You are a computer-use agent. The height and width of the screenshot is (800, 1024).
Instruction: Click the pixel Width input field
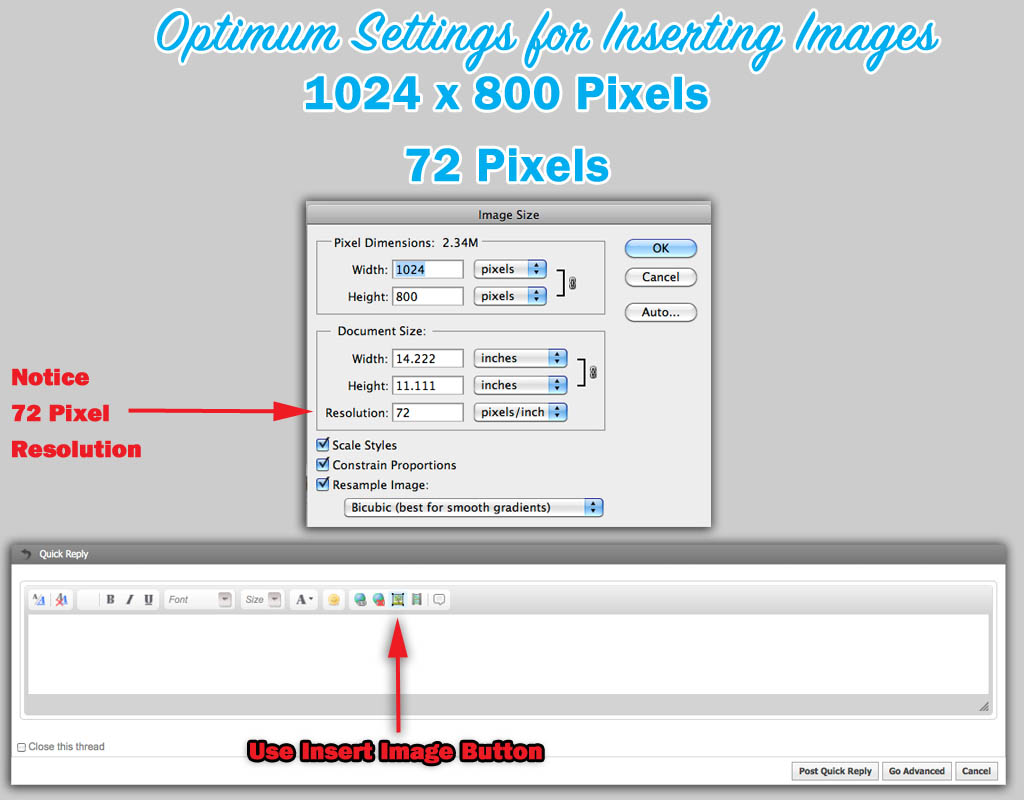[x=428, y=269]
